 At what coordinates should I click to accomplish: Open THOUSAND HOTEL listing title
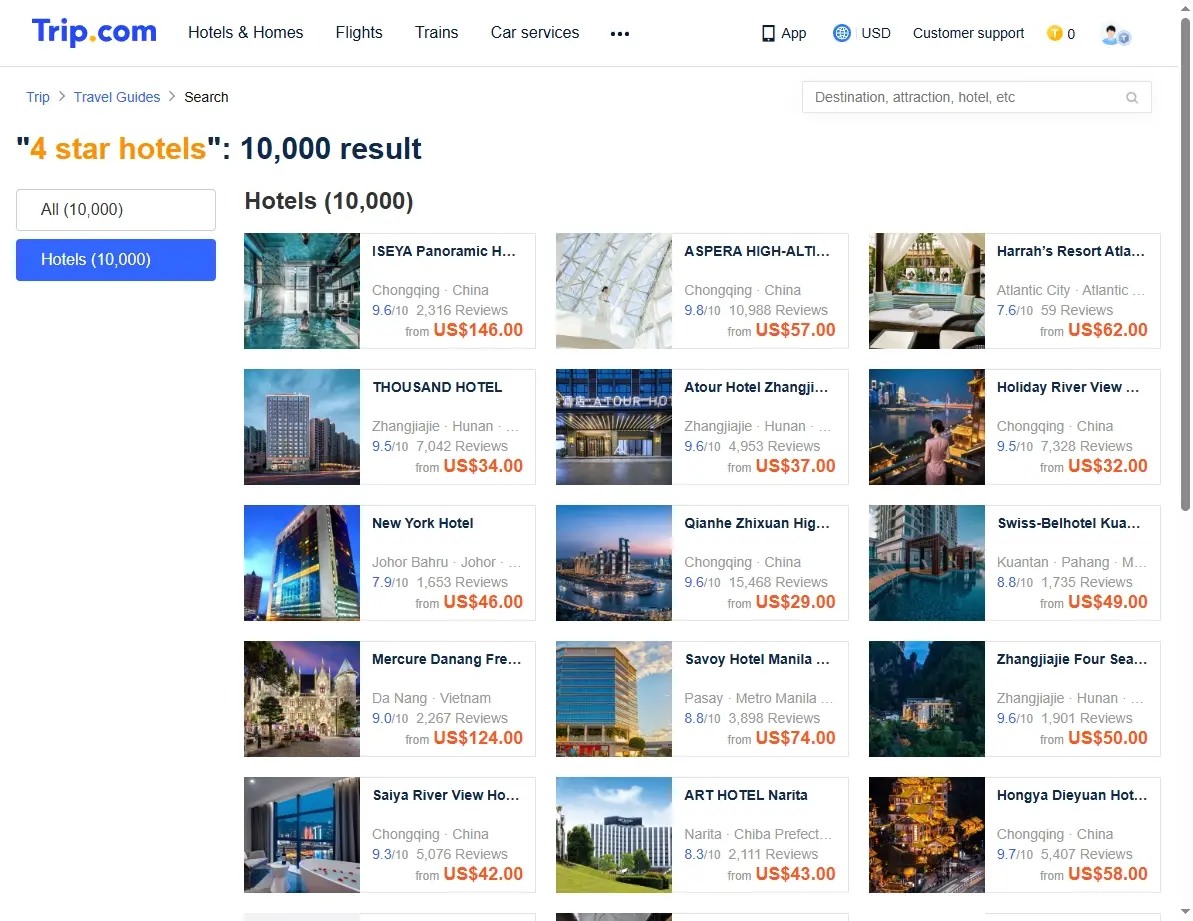437,387
